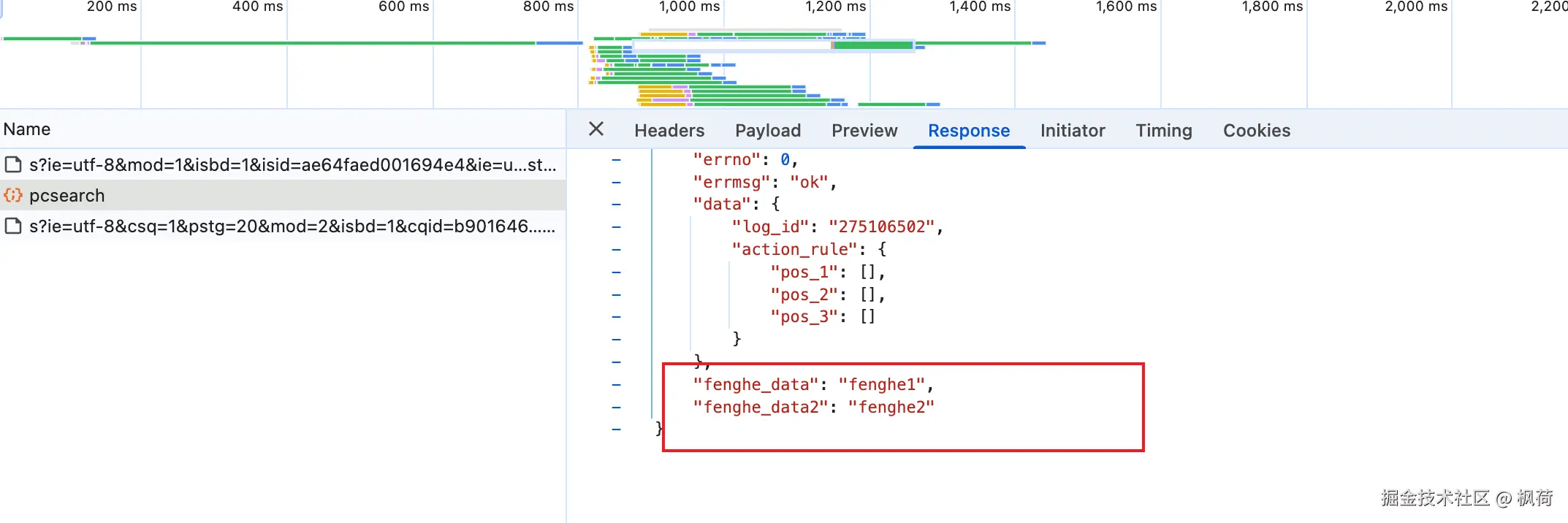Click the "fenghe1" value
Screen dimensions: 1568x523
[882, 385]
